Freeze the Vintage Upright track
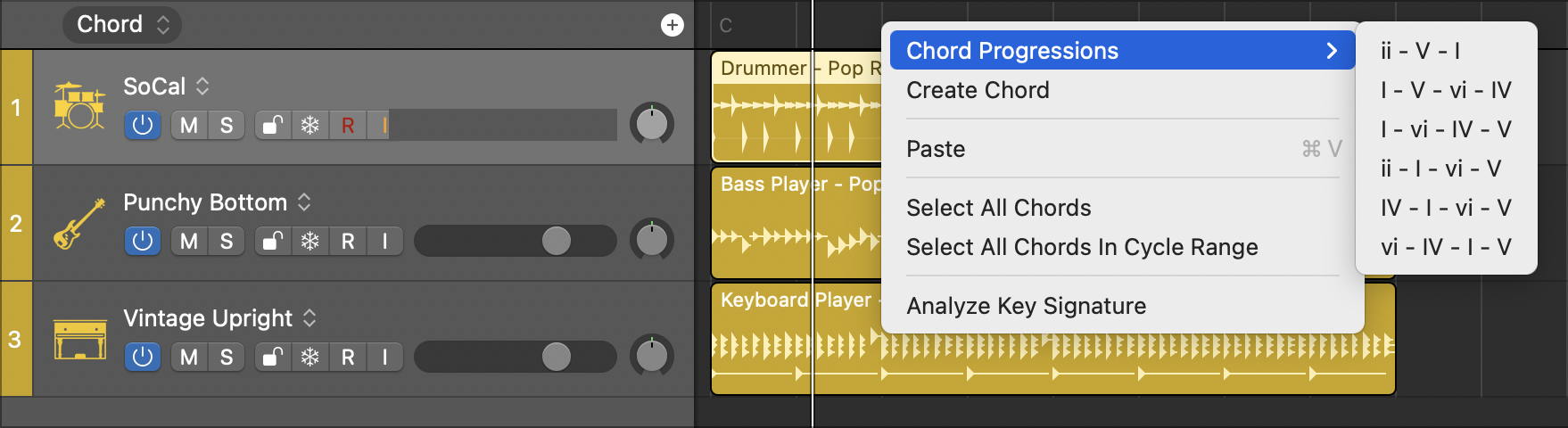The image size is (1568, 428). tap(310, 357)
